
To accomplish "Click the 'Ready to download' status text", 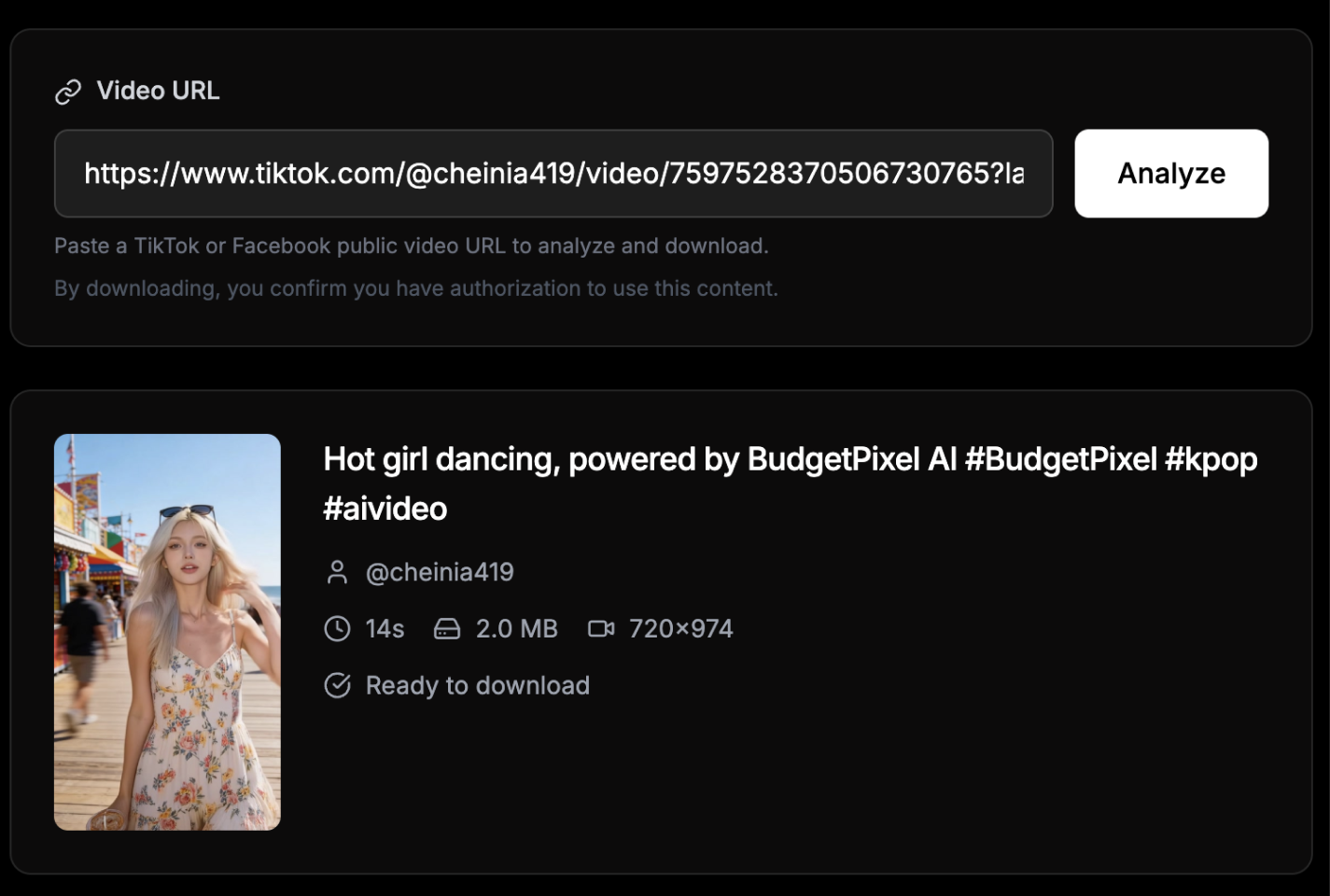I will click(477, 686).
